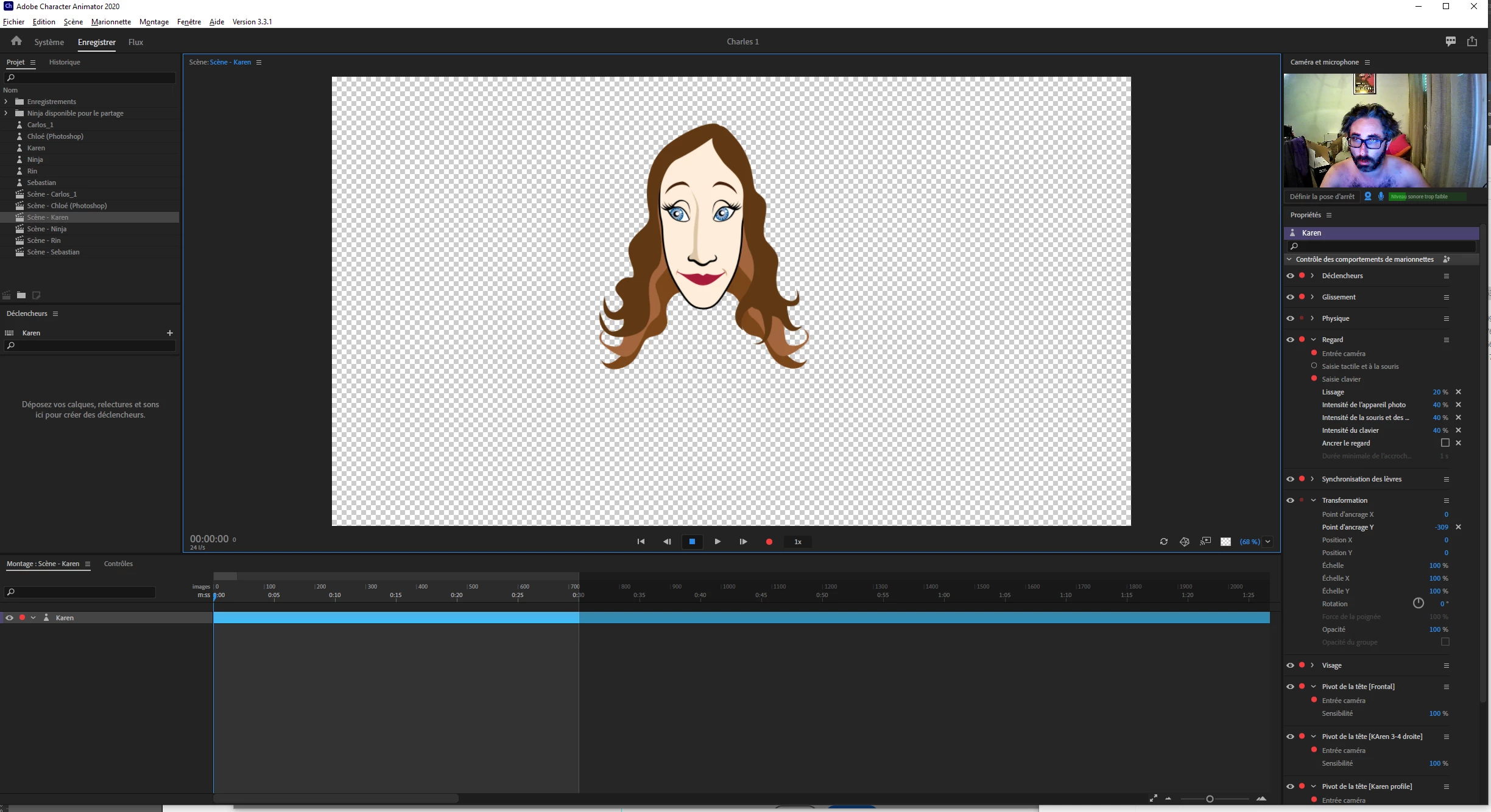The height and width of the screenshot is (812, 1491).
Task: Open the scene zoom percentage dropdown
Action: pyautogui.click(x=1267, y=541)
